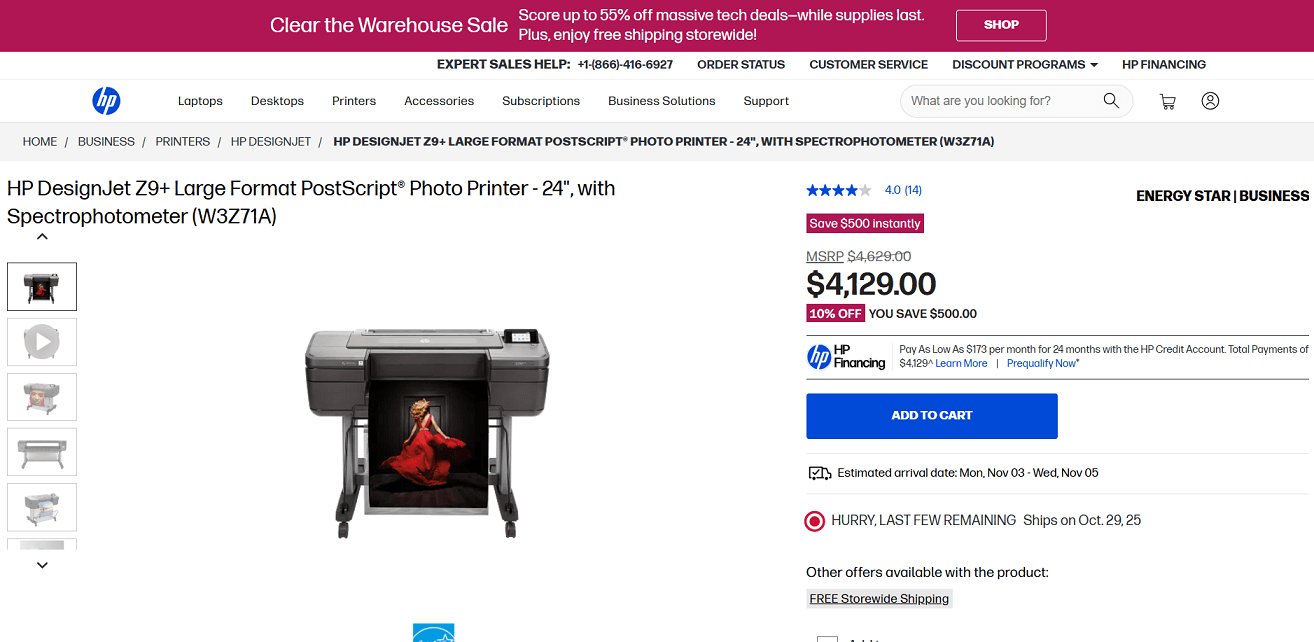
Task: Open the Printers menu
Action: (x=354, y=101)
